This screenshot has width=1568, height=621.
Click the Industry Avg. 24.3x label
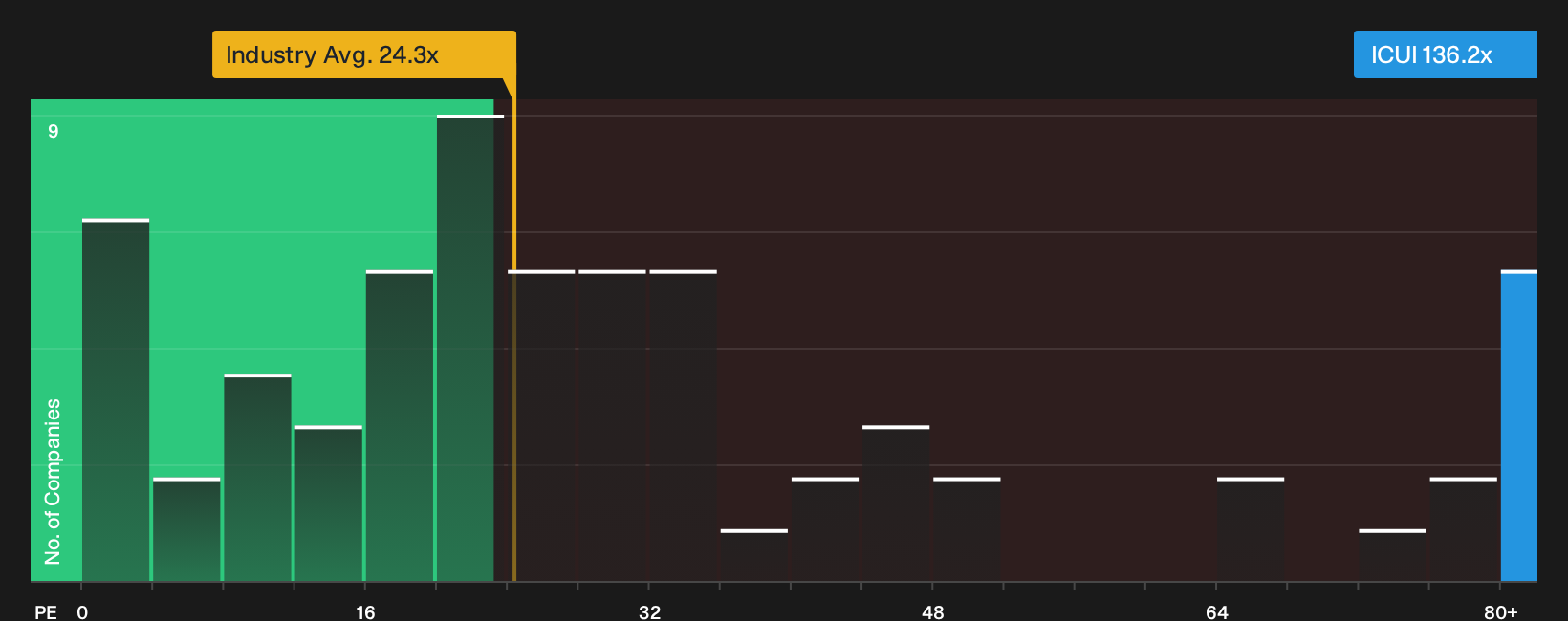click(x=363, y=54)
